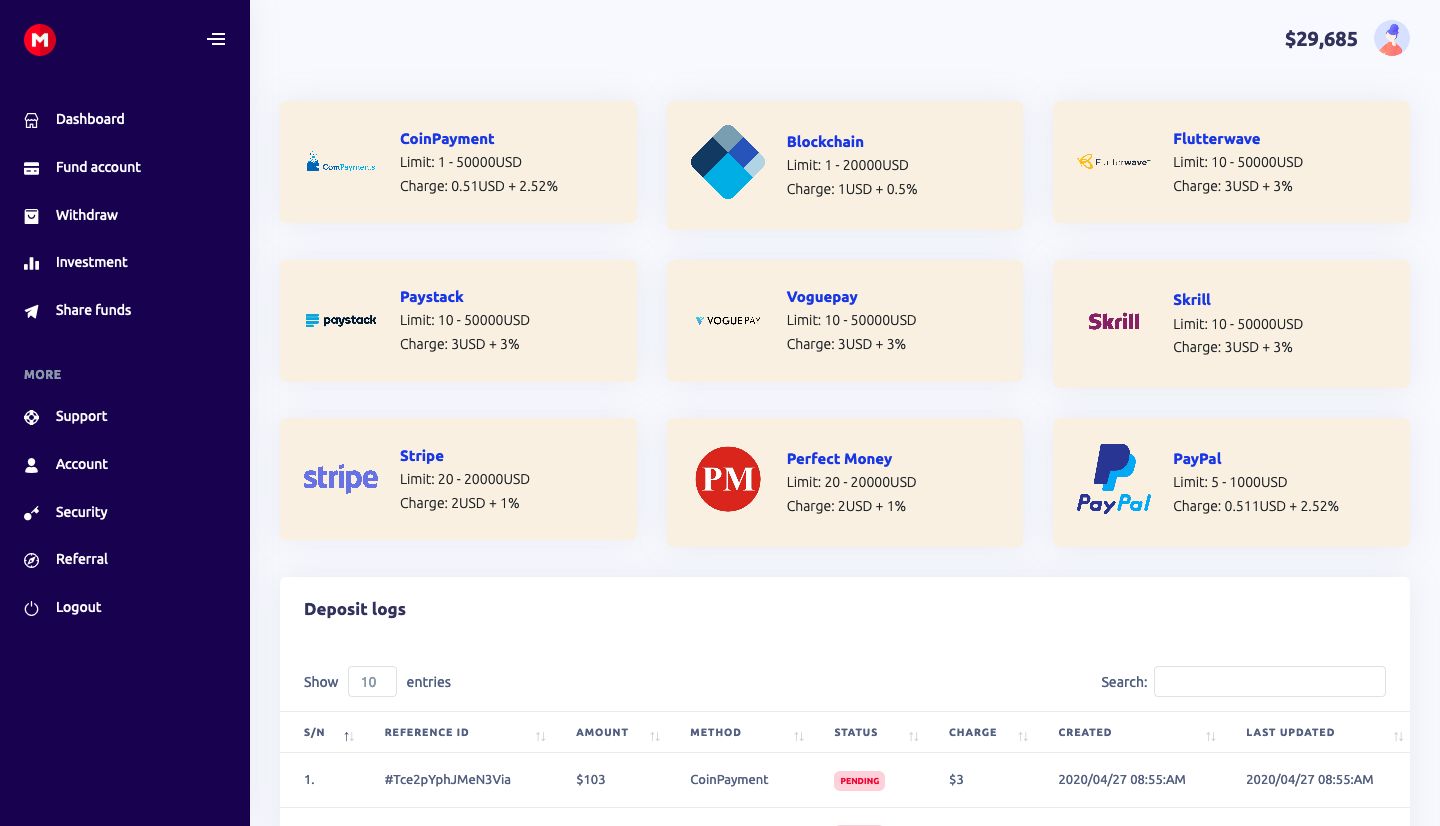Open the Withdraw menu item
This screenshot has width=1440, height=826.
pos(87,215)
